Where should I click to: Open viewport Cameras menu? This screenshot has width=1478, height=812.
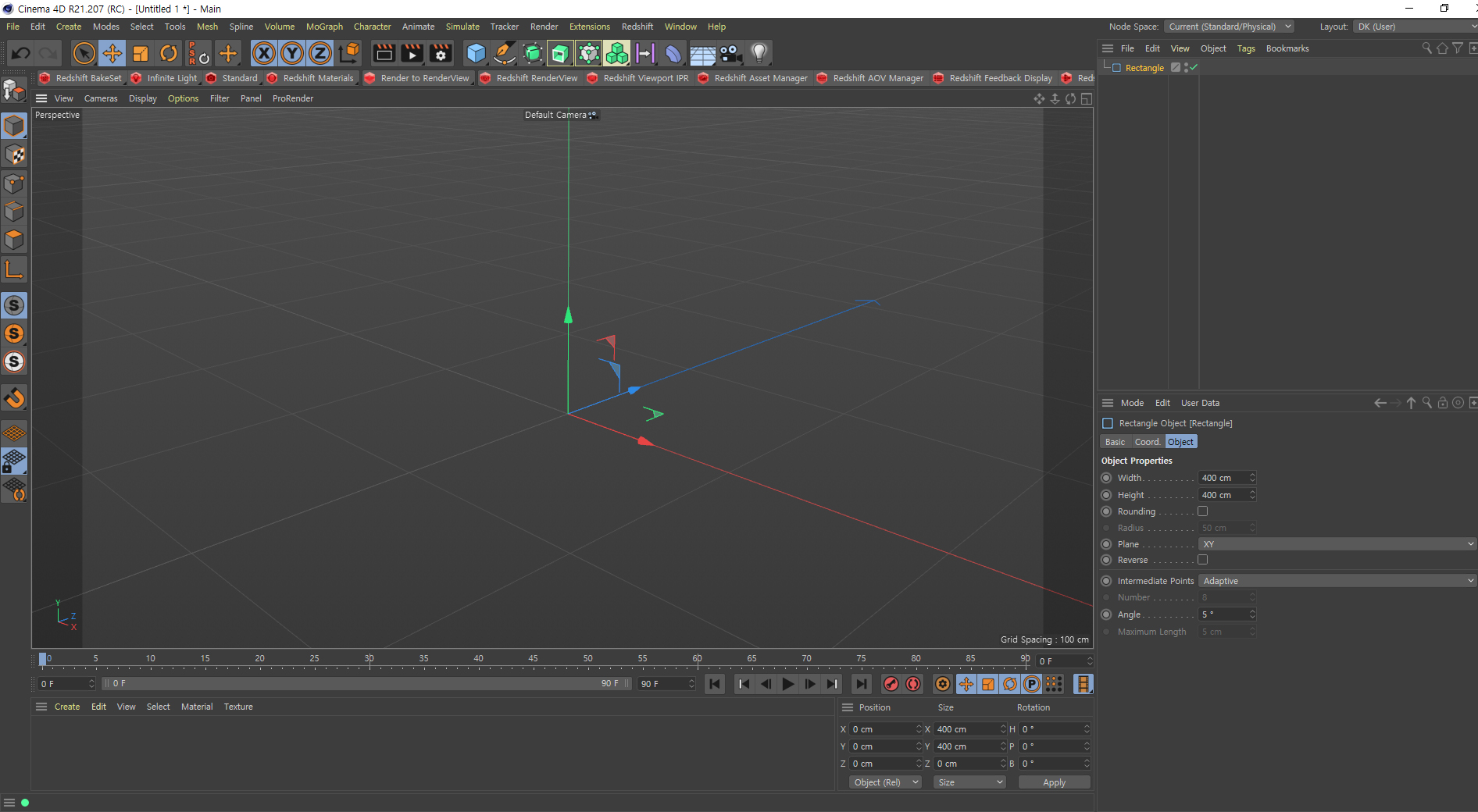[101, 98]
